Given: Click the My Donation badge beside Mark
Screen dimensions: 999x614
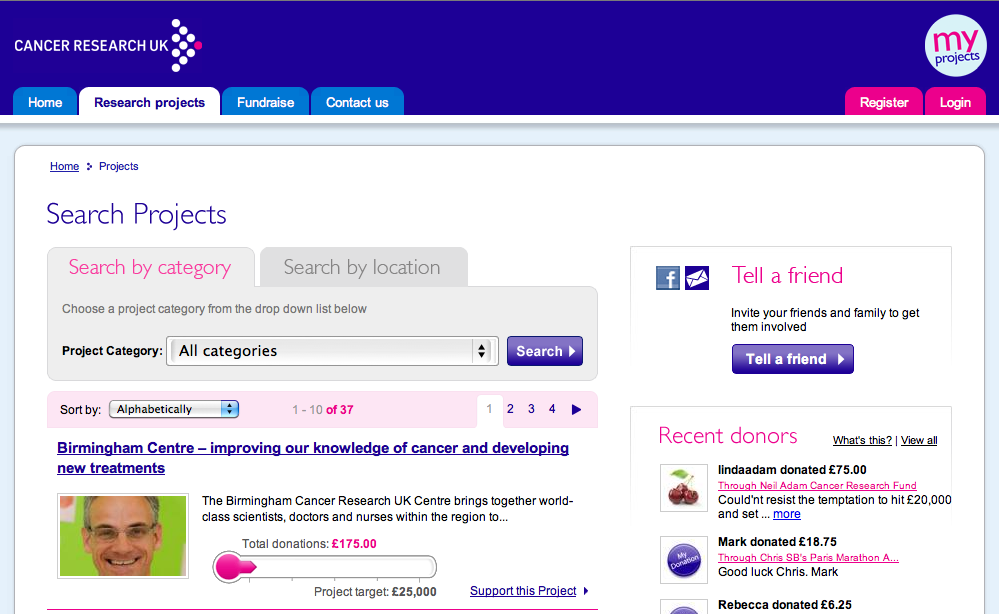Looking at the screenshot, I should (684, 560).
